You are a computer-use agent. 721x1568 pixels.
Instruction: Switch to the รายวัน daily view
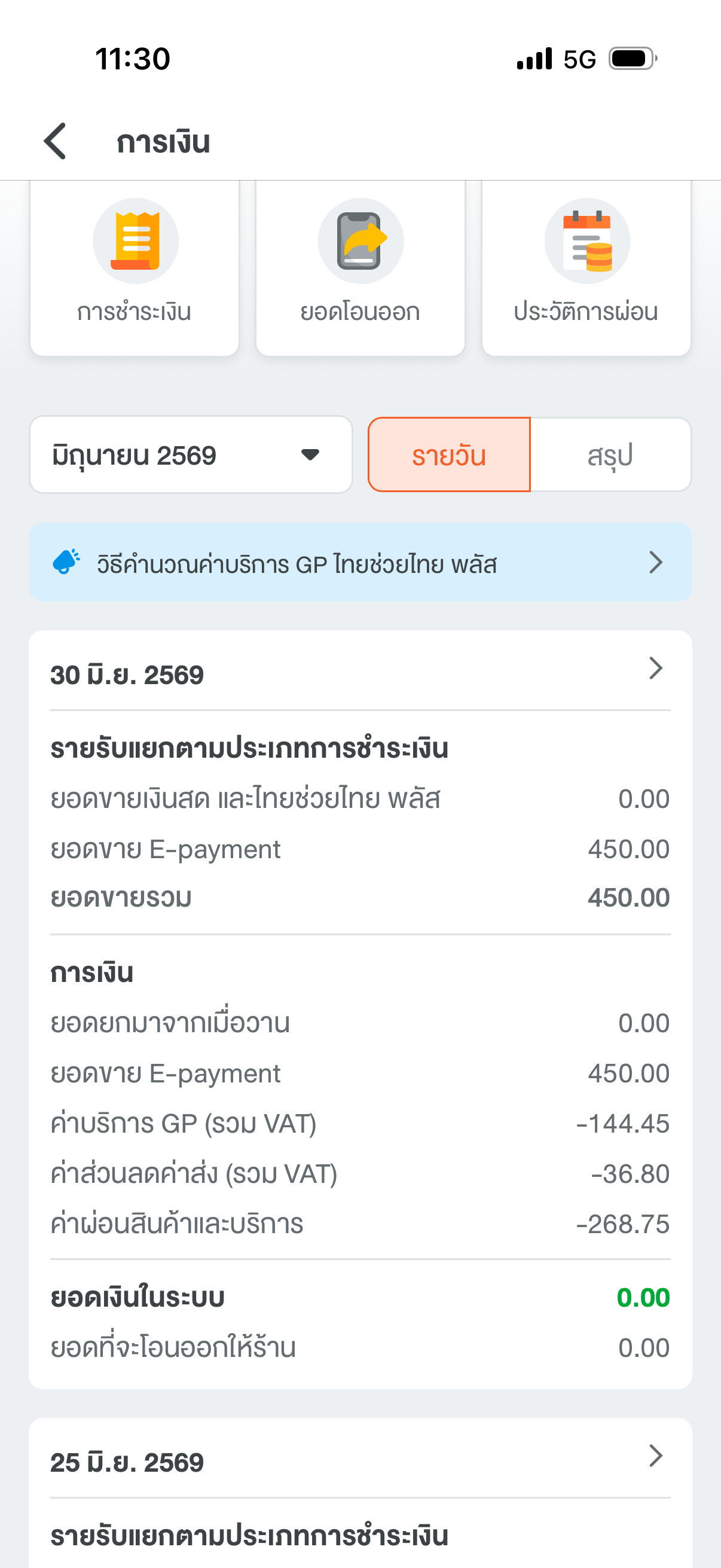[x=449, y=454]
